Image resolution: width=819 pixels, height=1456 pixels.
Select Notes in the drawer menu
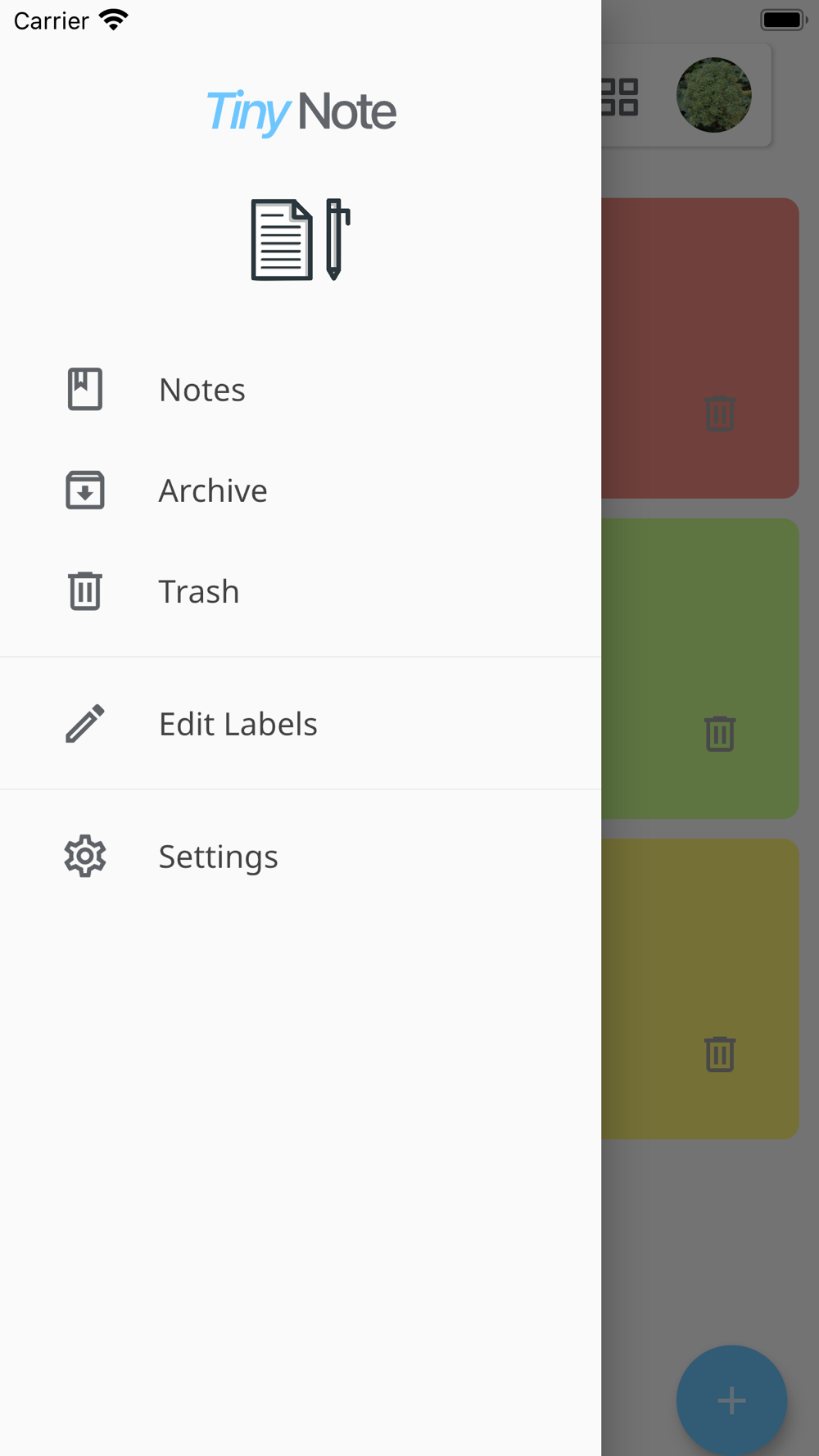coord(301,389)
